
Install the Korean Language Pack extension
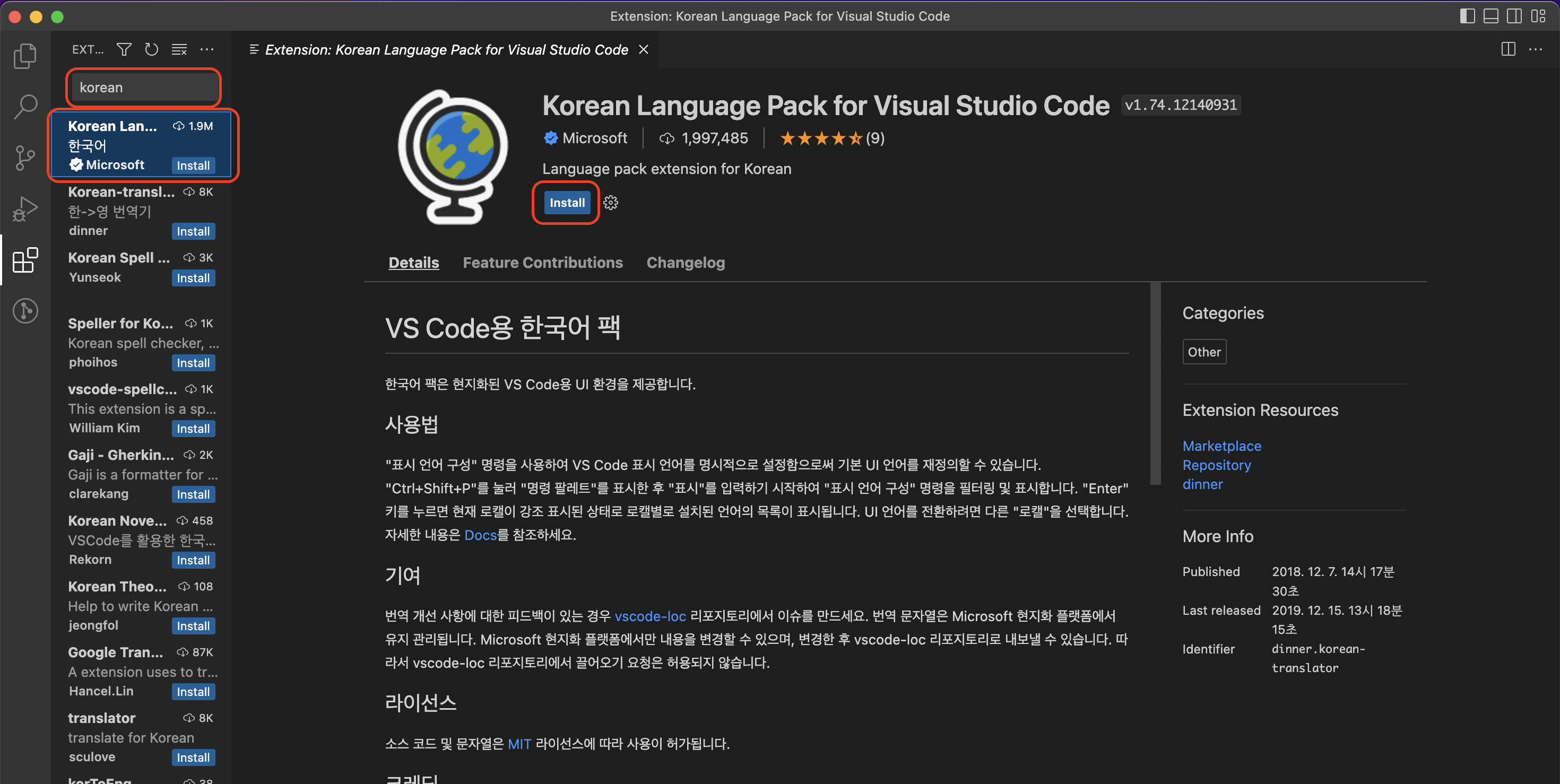pos(566,203)
